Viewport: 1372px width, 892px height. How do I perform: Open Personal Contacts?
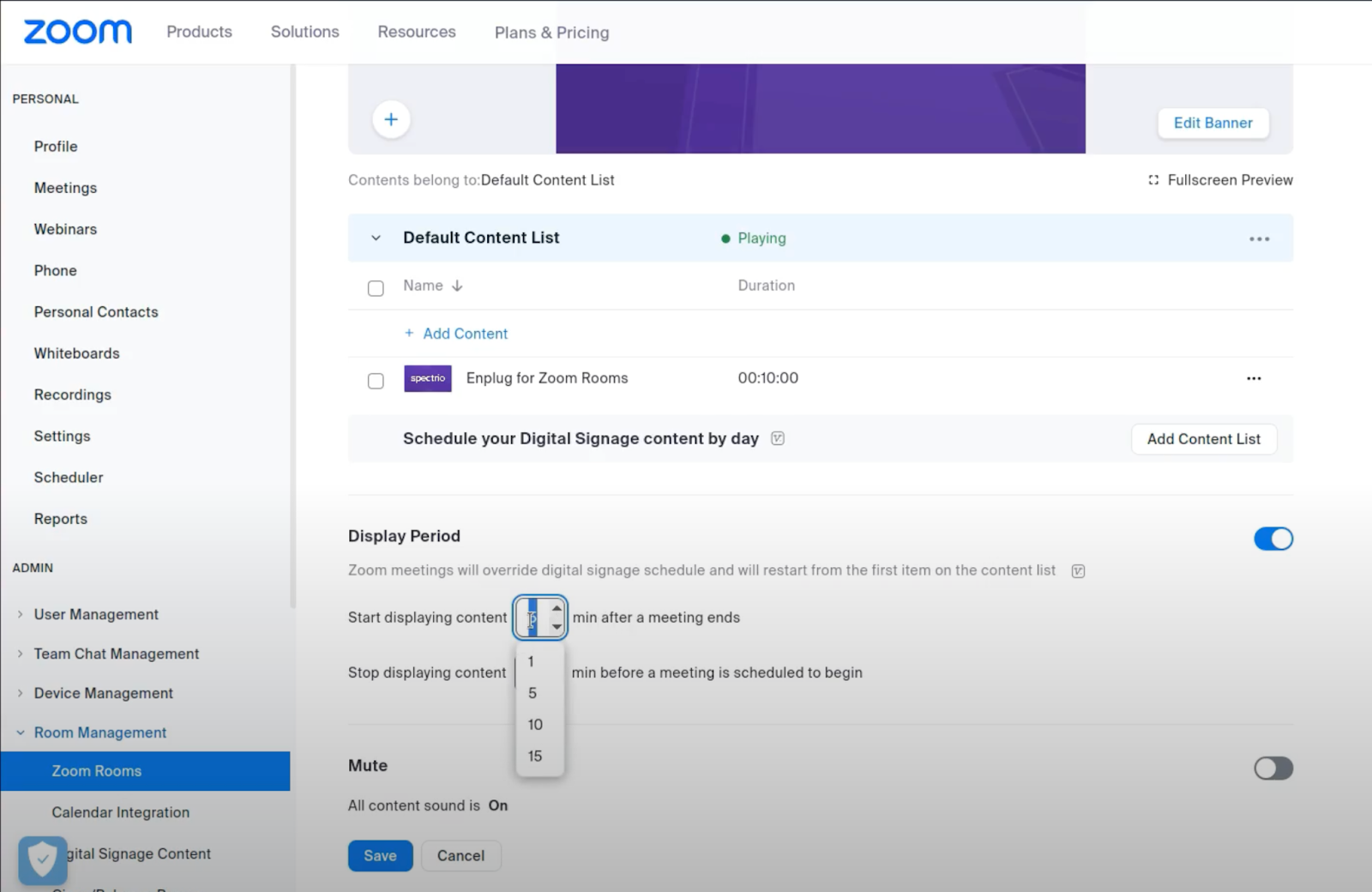pyautogui.click(x=96, y=312)
